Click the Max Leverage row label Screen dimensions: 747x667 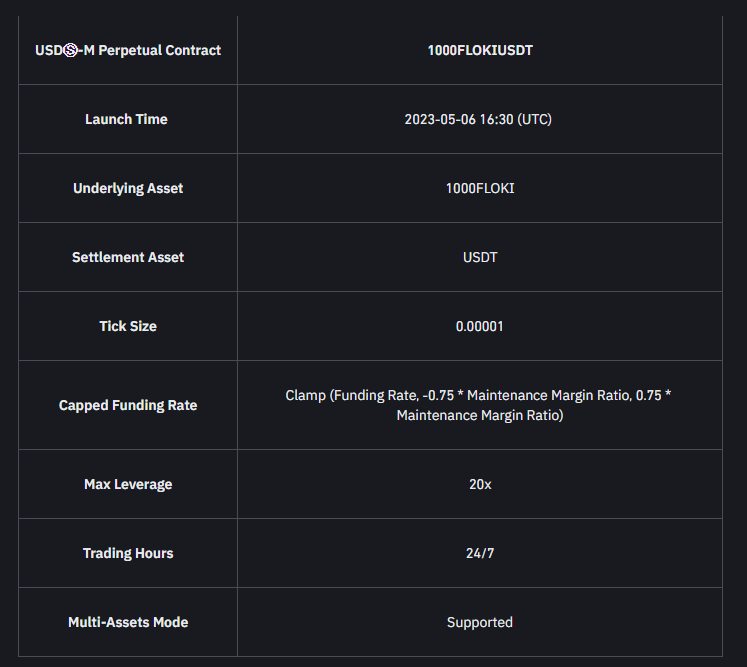128,484
